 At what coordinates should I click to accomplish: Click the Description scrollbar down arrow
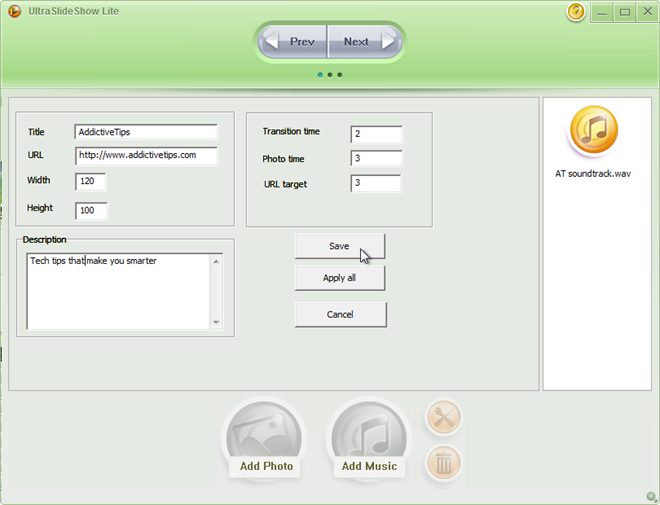click(216, 322)
